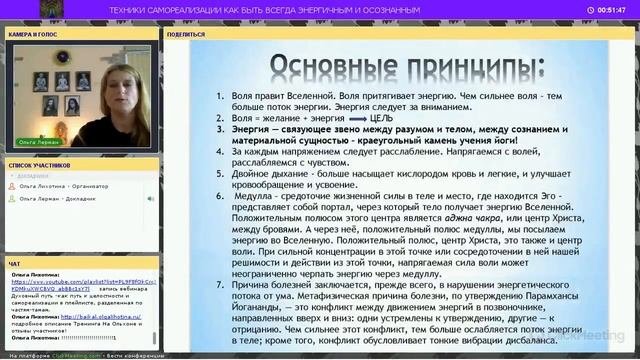Screen dimensions: 640x360
Task: Click the Ольга Лерман name label on video
Action: click(x=39, y=142)
